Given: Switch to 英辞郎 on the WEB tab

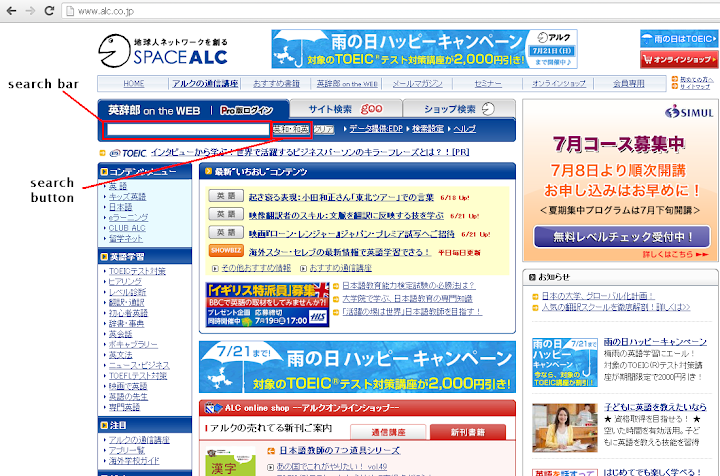Looking at the screenshot, I should coord(154,111).
